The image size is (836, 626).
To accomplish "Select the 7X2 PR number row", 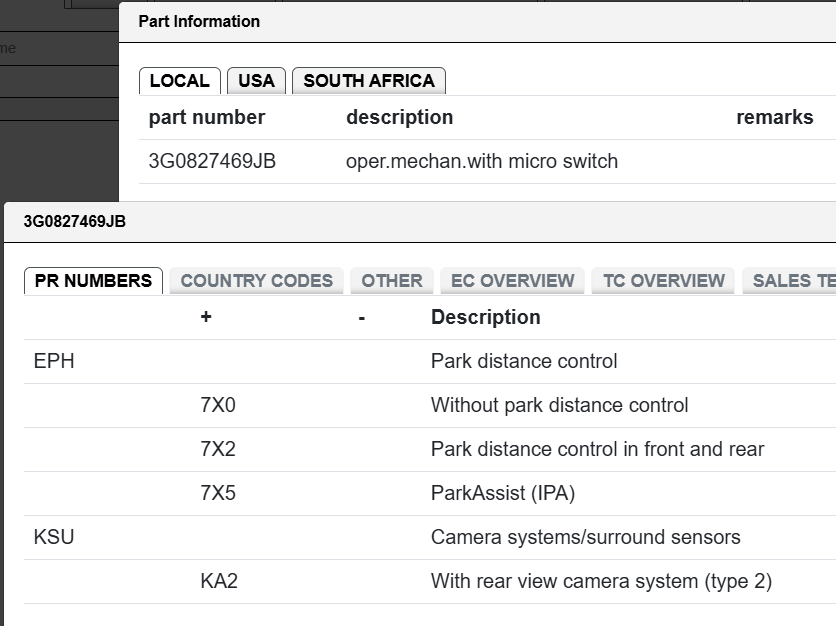I will pos(430,450).
